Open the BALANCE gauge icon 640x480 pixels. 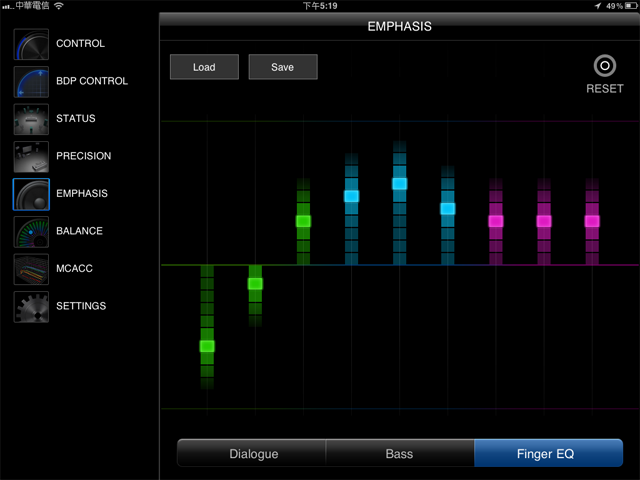[x=31, y=232]
